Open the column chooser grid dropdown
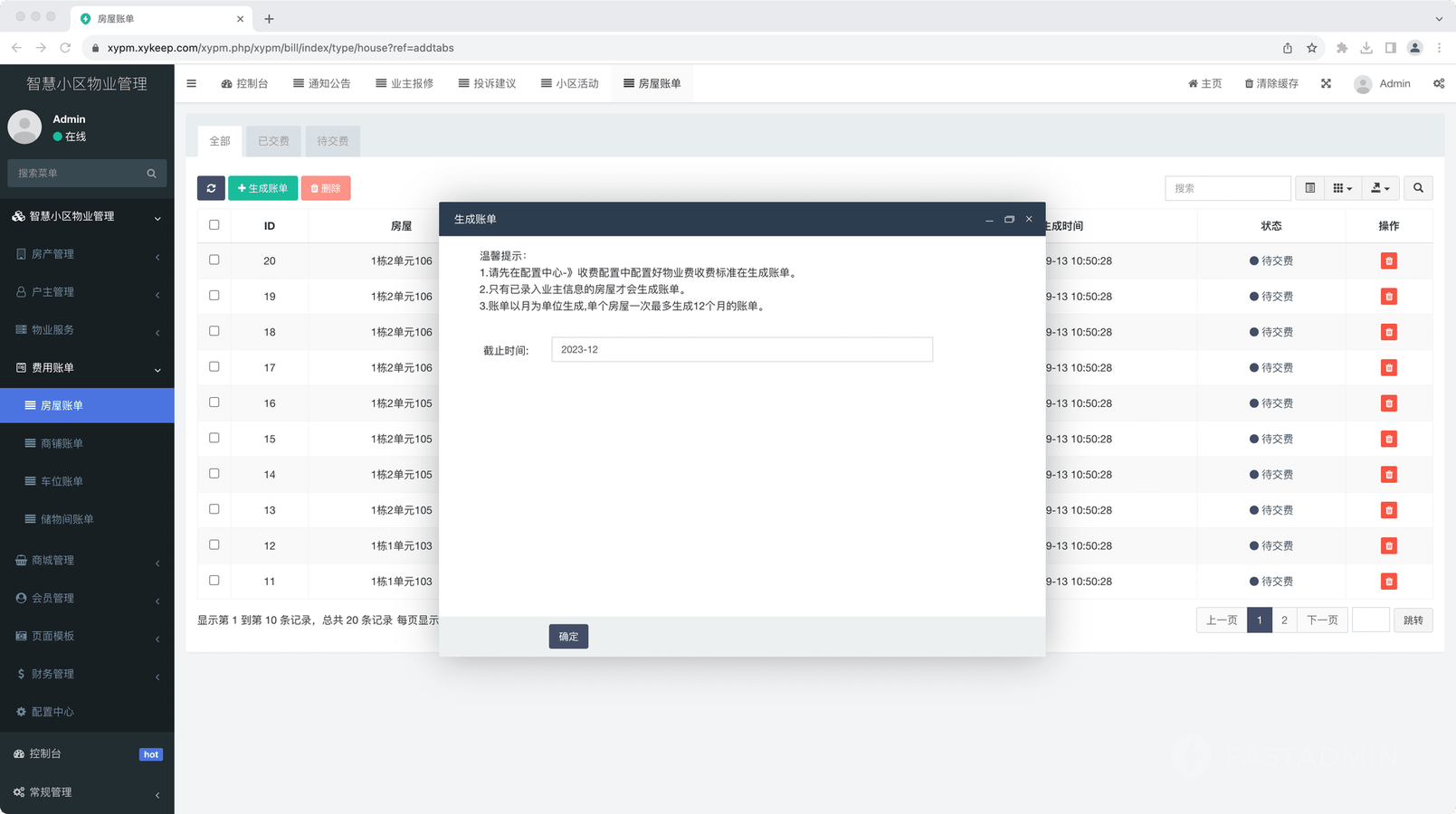The height and width of the screenshot is (814, 1456). point(1342,188)
